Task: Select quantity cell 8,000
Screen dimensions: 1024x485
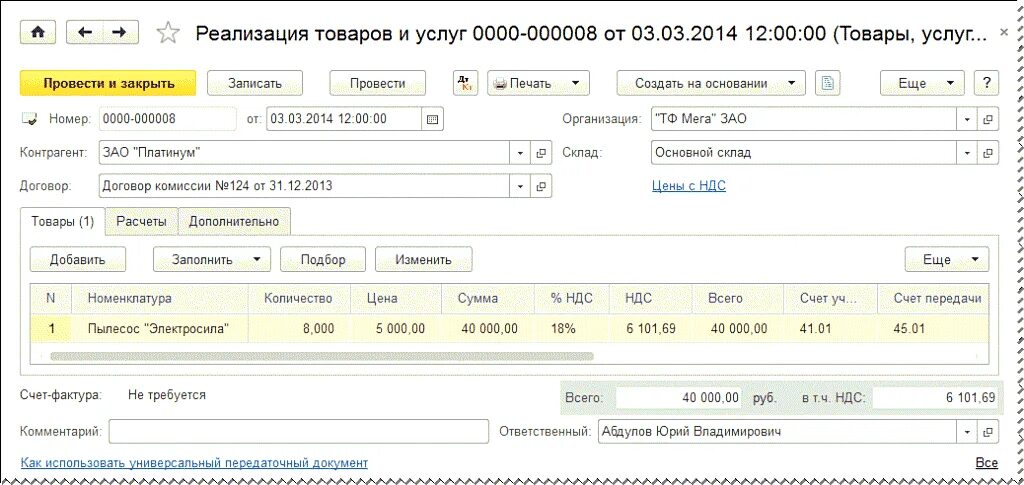Action: click(299, 328)
